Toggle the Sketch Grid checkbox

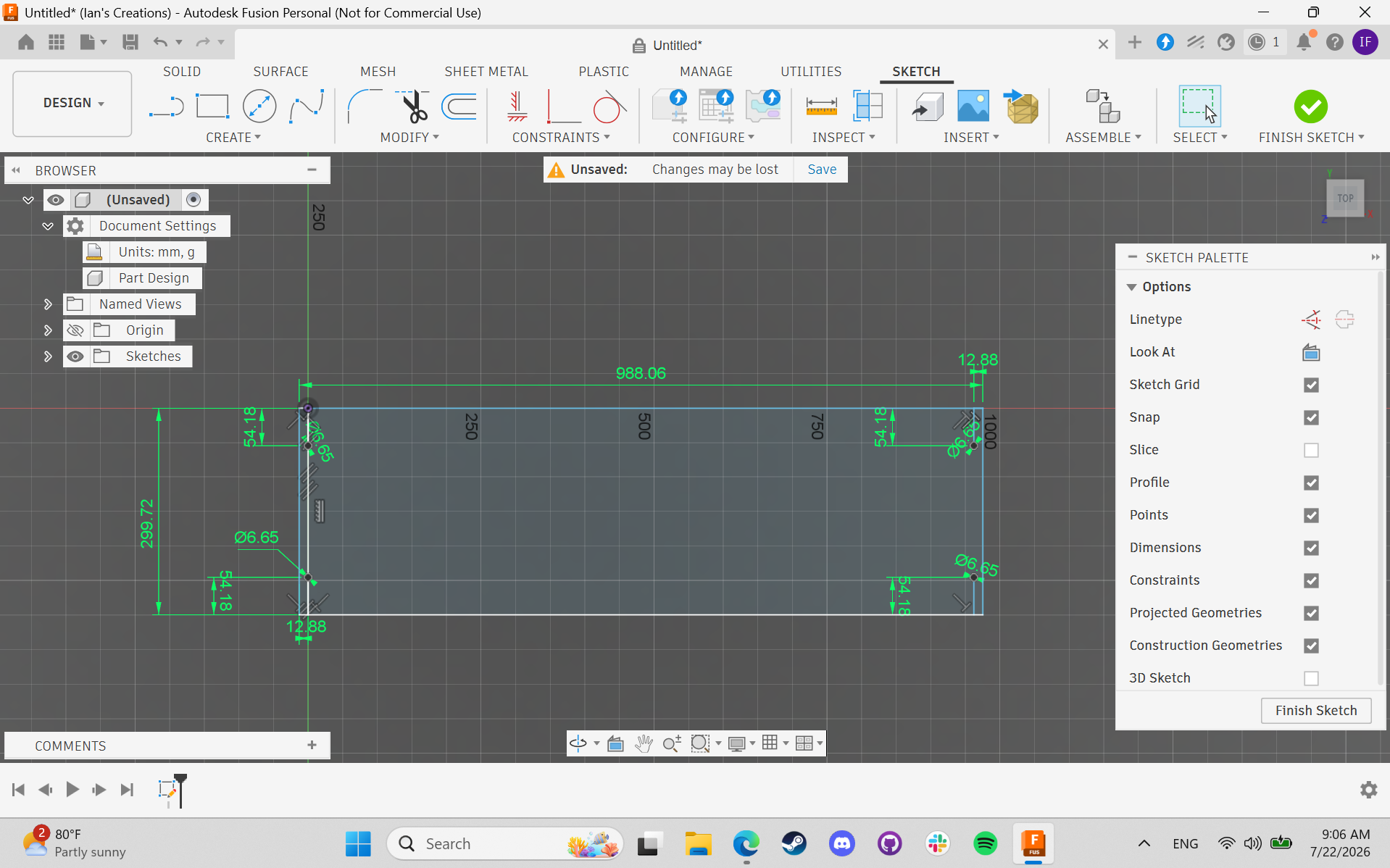click(1311, 385)
